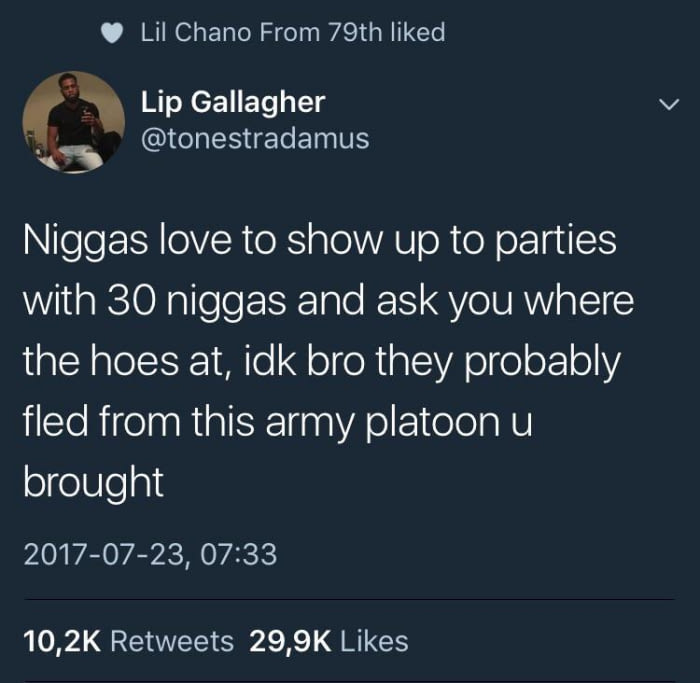Click the heart icon beside the liked notice
The height and width of the screenshot is (683, 700).
point(112,33)
